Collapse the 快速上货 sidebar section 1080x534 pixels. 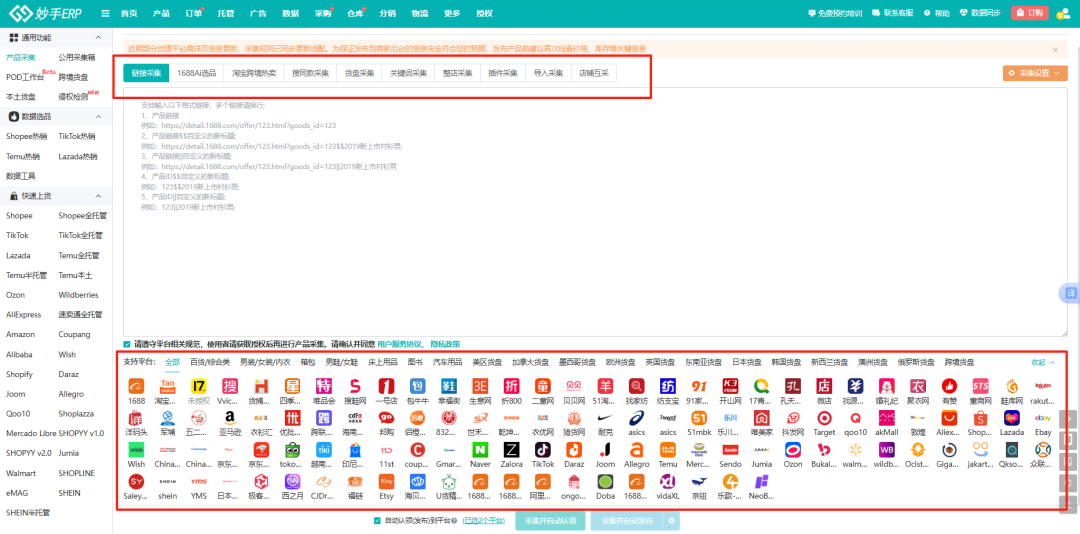(98, 196)
